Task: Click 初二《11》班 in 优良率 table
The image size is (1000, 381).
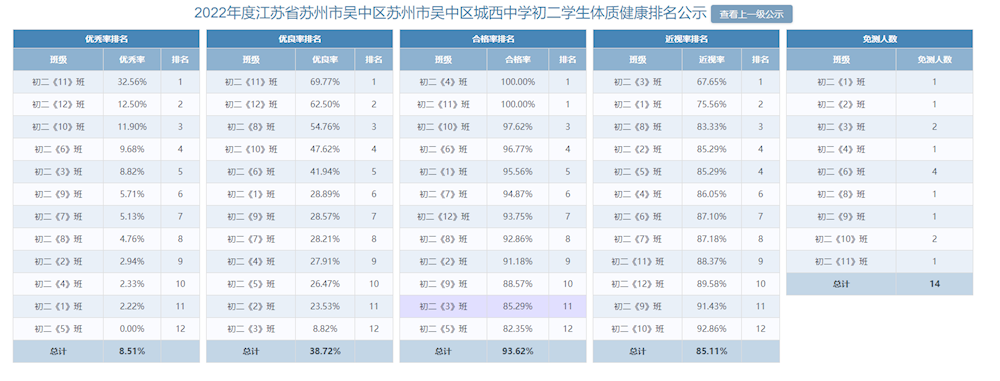Action: (x=251, y=82)
